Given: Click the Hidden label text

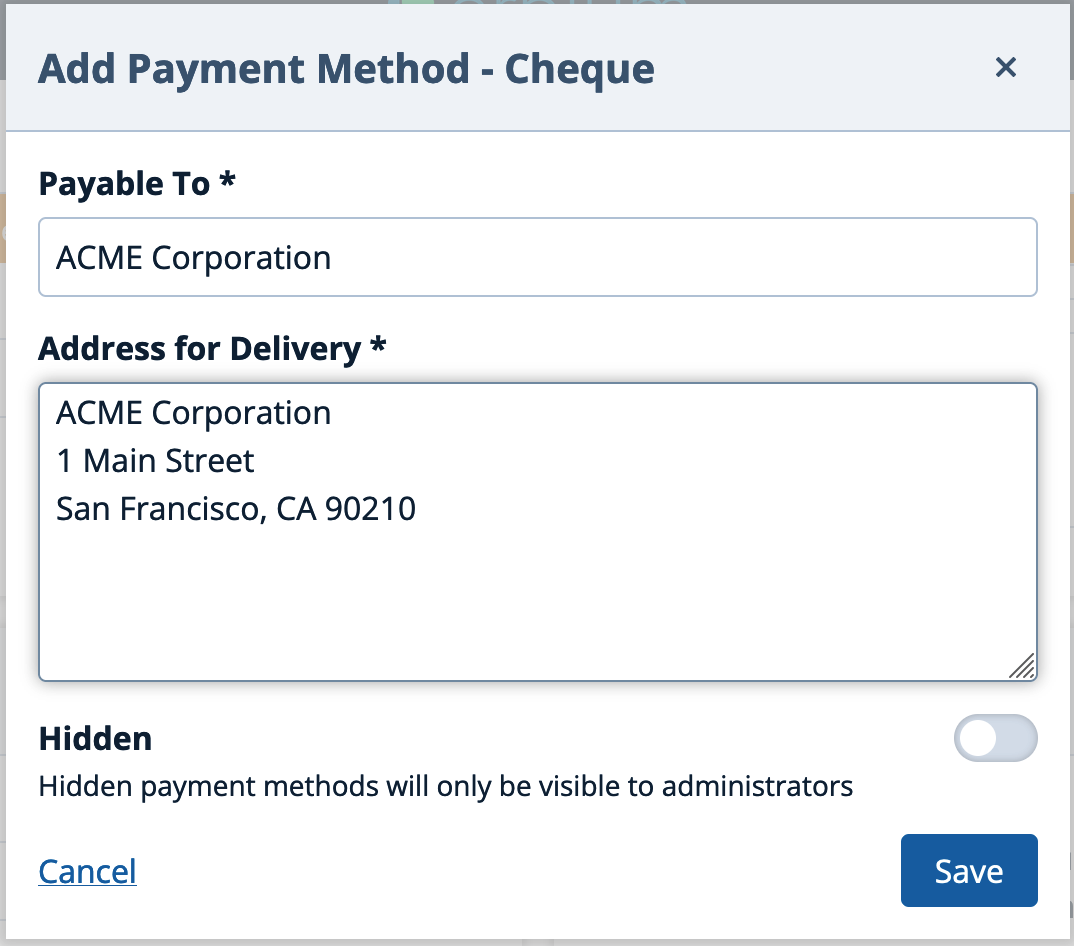Looking at the screenshot, I should [95, 738].
